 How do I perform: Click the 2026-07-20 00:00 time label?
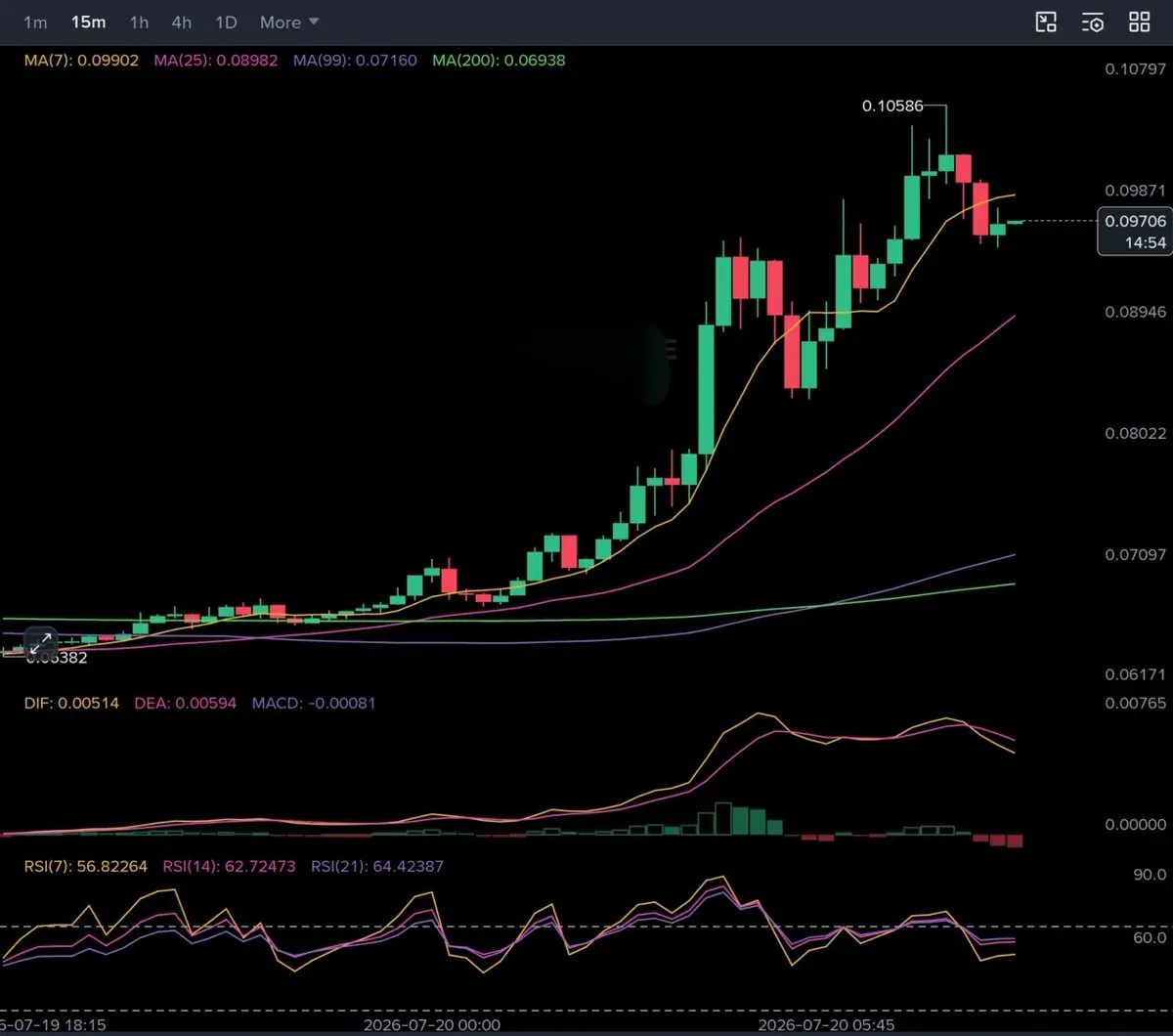431,1025
